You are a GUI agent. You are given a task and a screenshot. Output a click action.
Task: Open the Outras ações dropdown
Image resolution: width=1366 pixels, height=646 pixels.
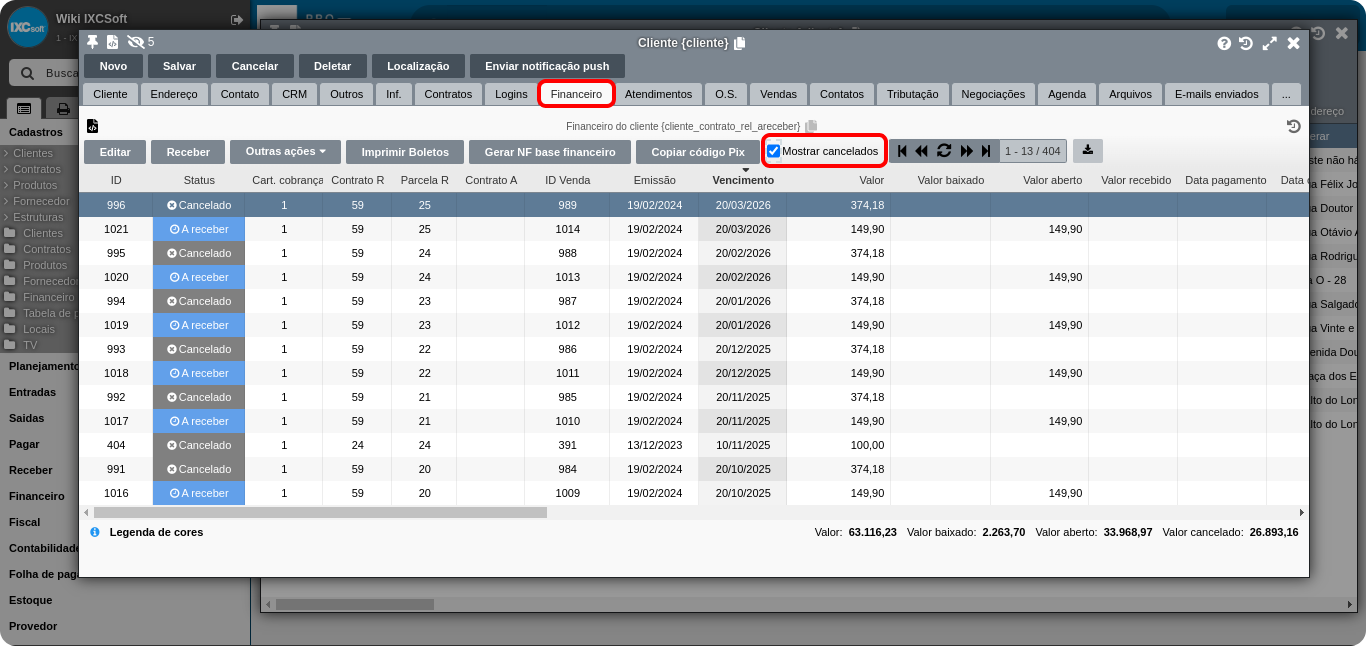[x=286, y=152]
